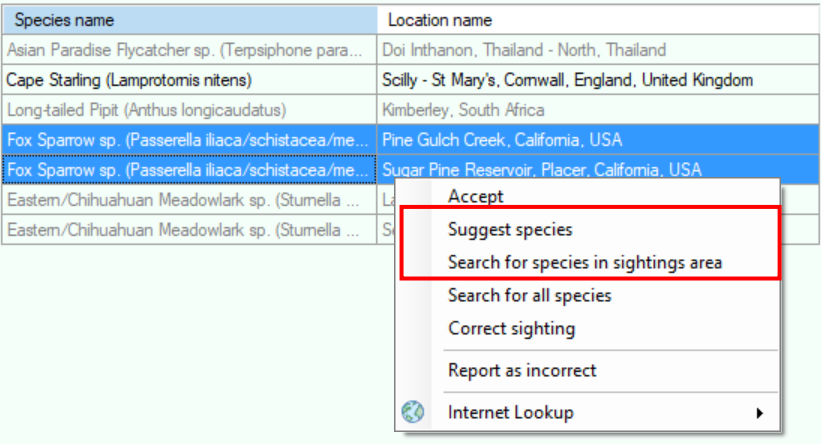Open the Internet Lookup menu item
The image size is (821, 444).
click(x=587, y=412)
